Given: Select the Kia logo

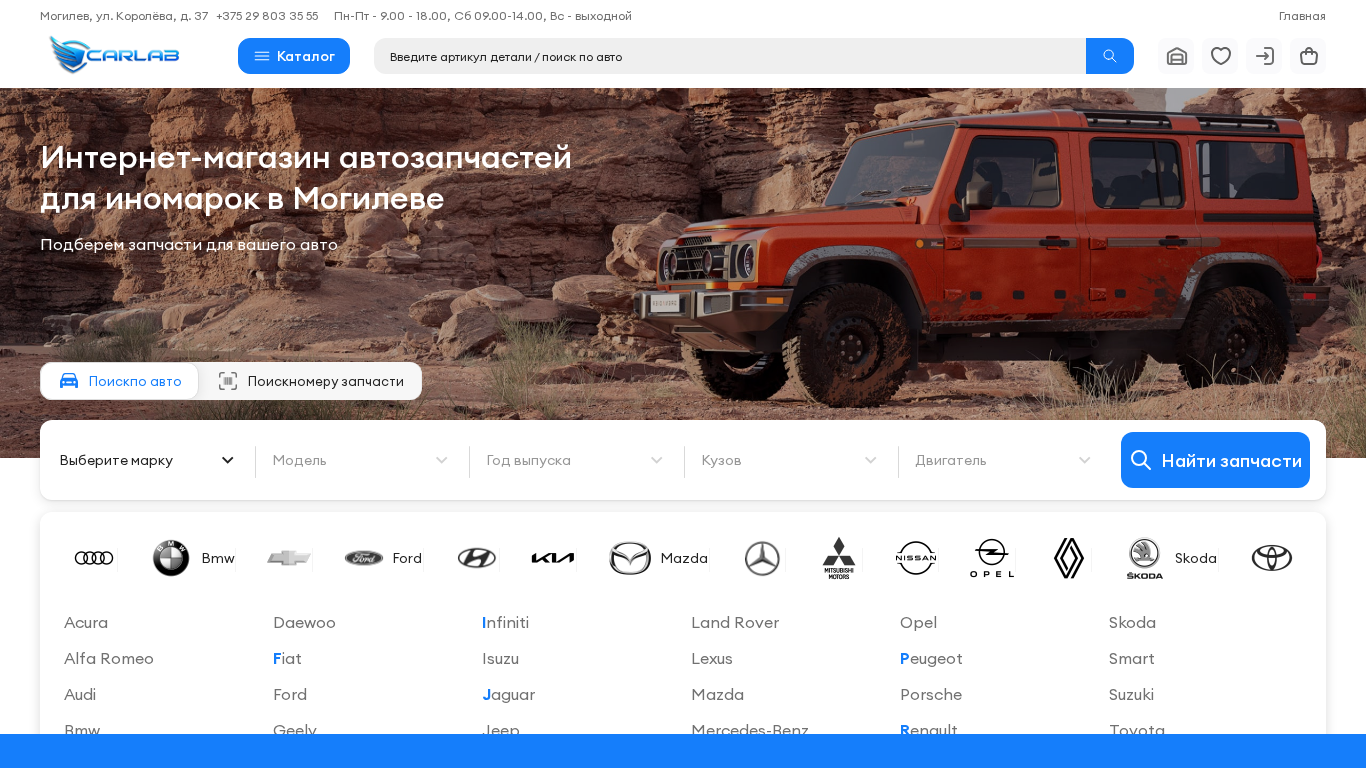Looking at the screenshot, I should coord(553,558).
